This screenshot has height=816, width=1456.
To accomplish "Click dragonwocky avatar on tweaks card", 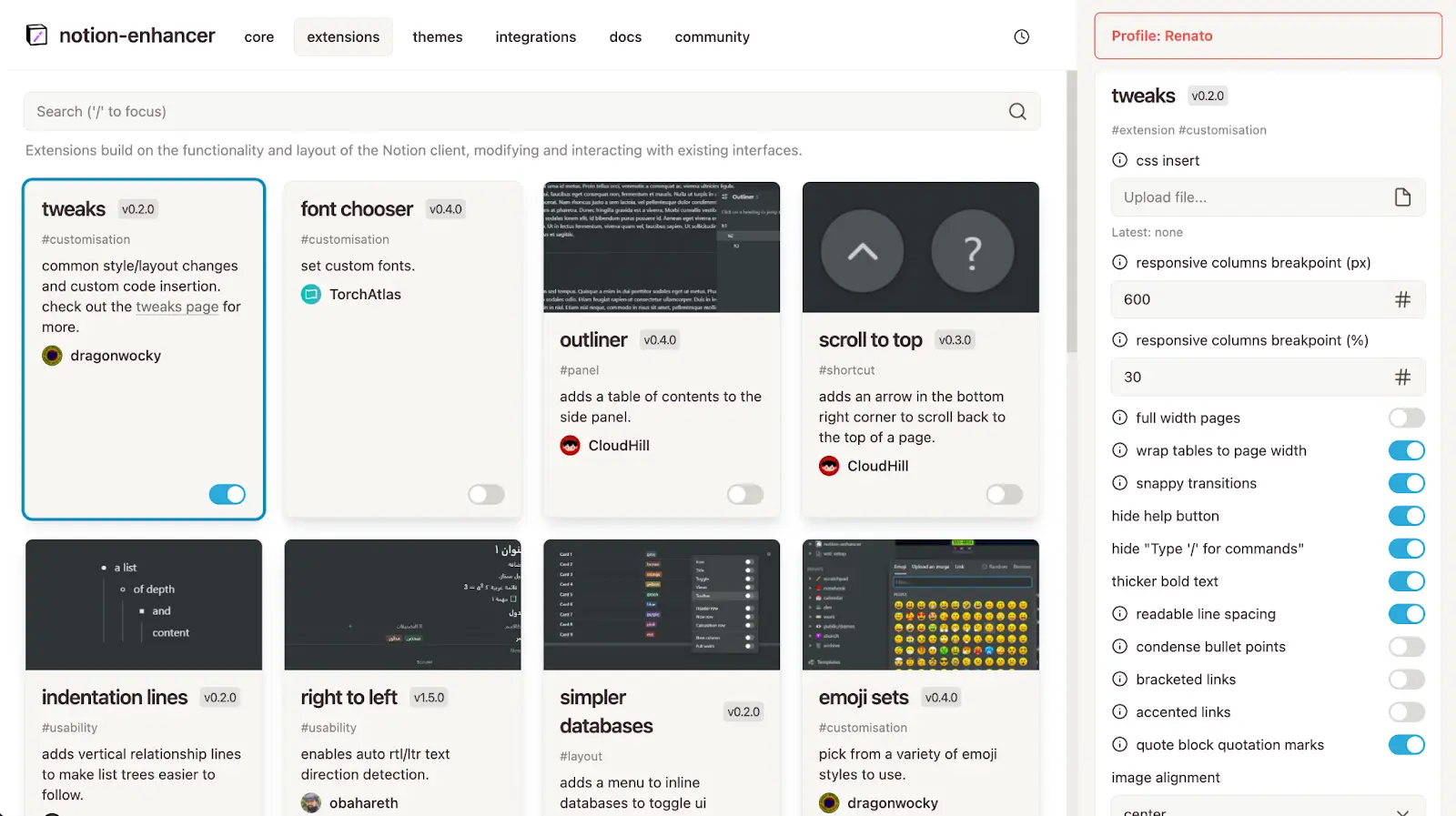I will point(52,356).
